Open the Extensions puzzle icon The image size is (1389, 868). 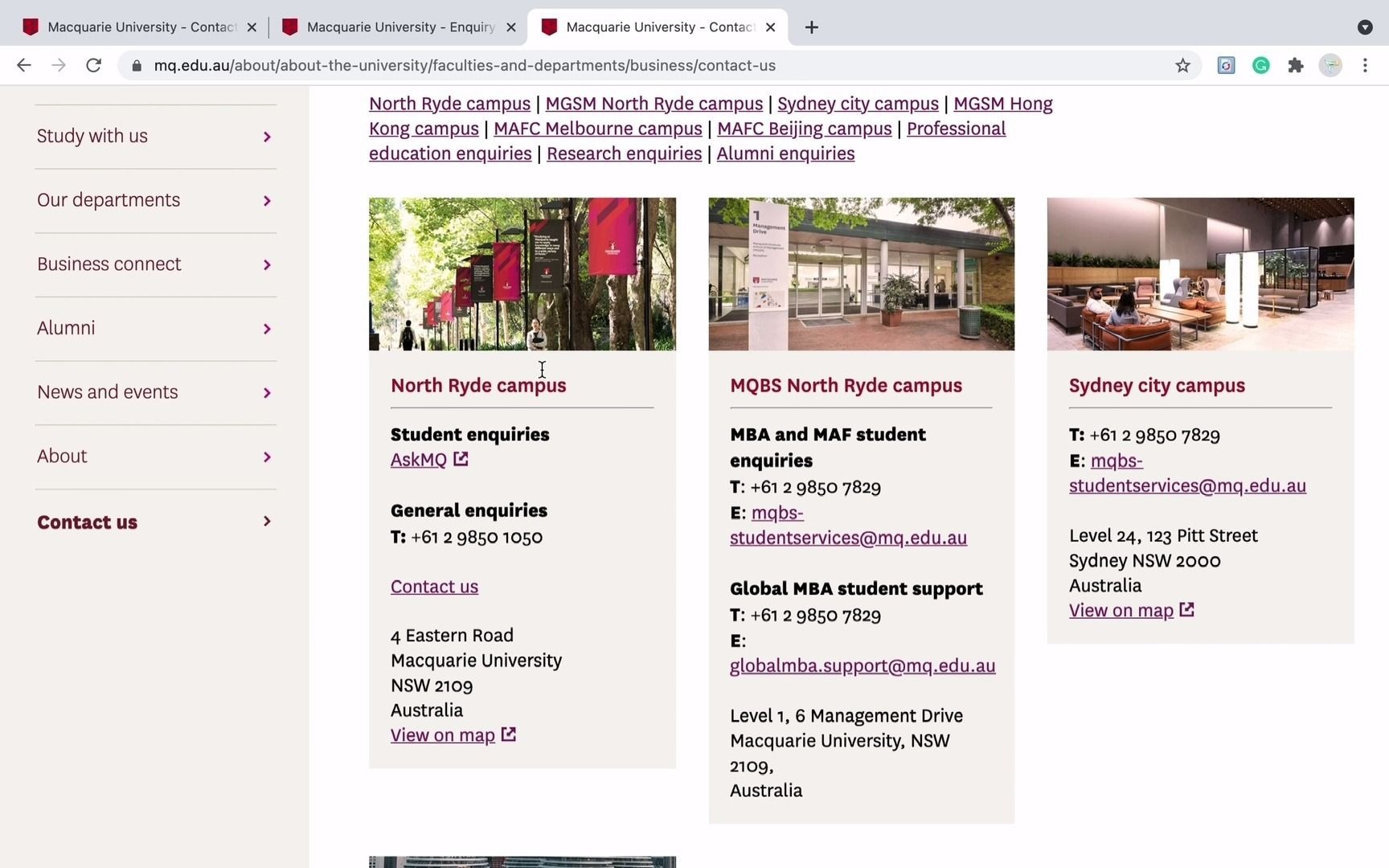1295,65
